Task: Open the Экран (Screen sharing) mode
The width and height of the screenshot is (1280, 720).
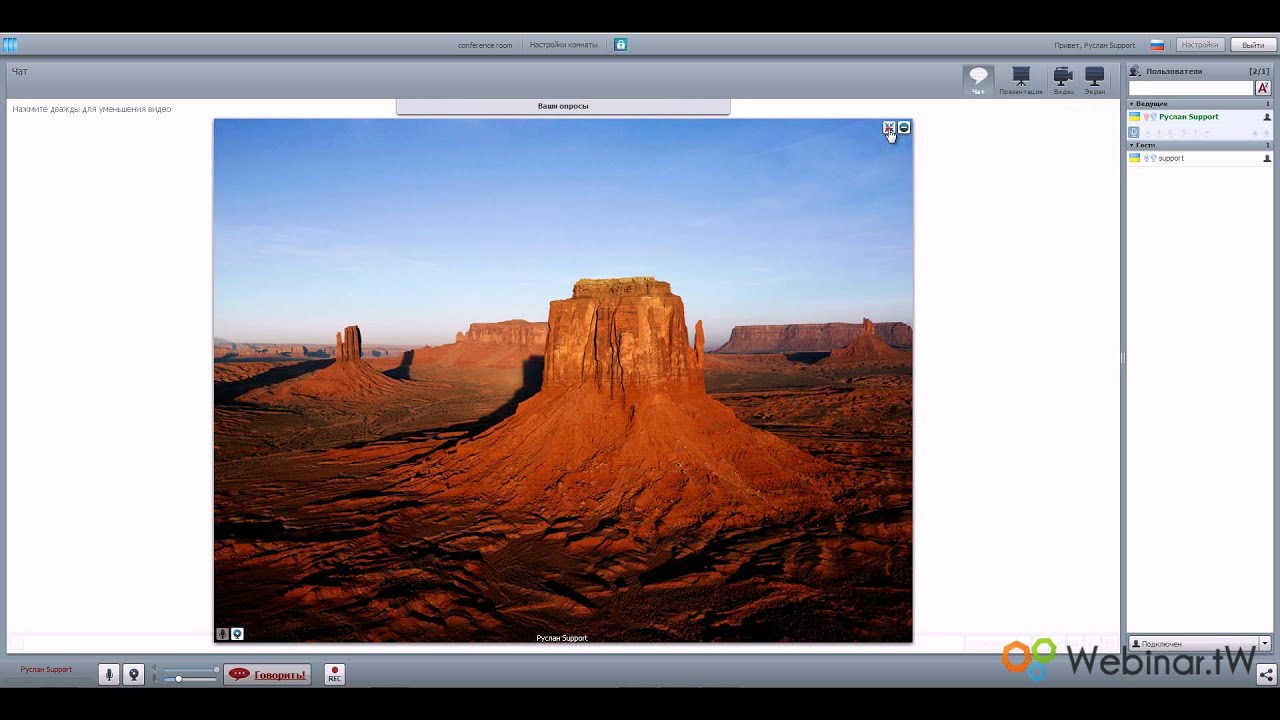Action: pyautogui.click(x=1095, y=80)
